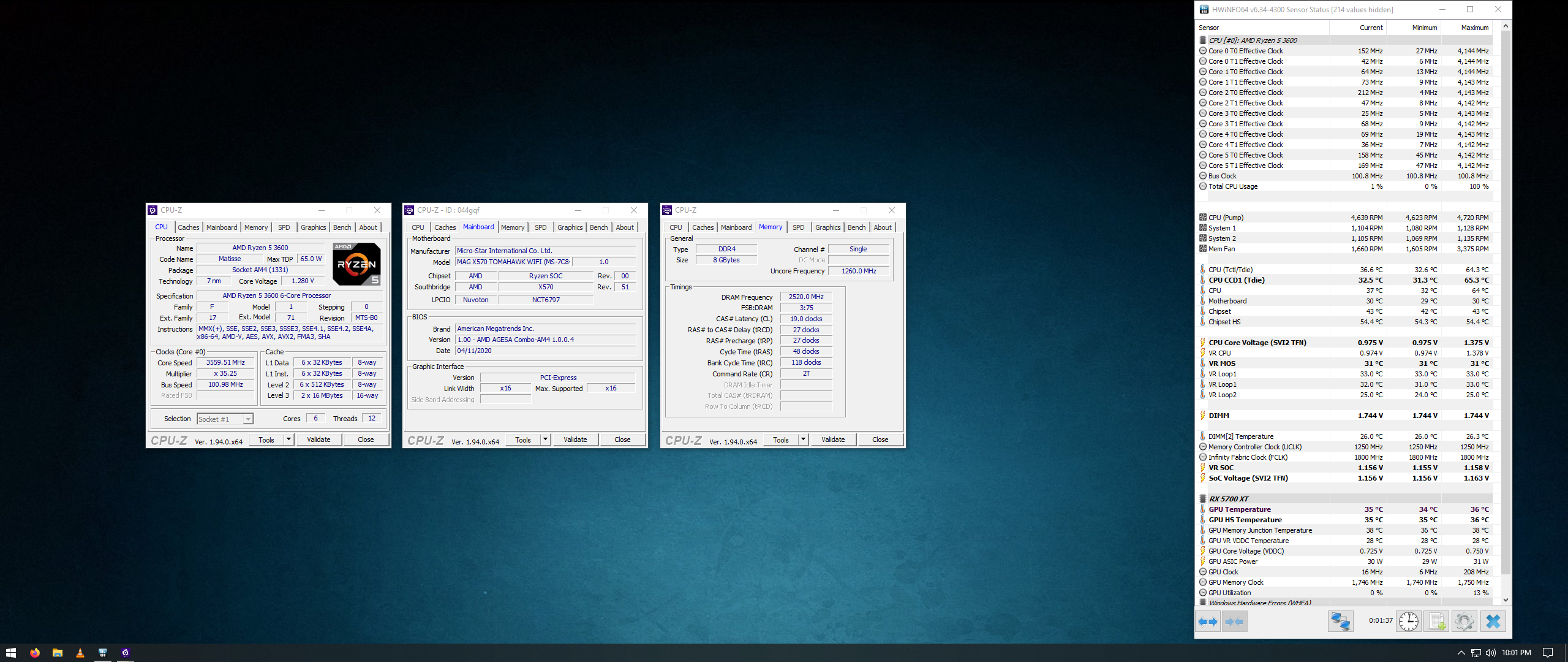This screenshot has width=1568, height=662.
Task: Open HWiNFO remote network monitors icon
Action: [x=1340, y=622]
